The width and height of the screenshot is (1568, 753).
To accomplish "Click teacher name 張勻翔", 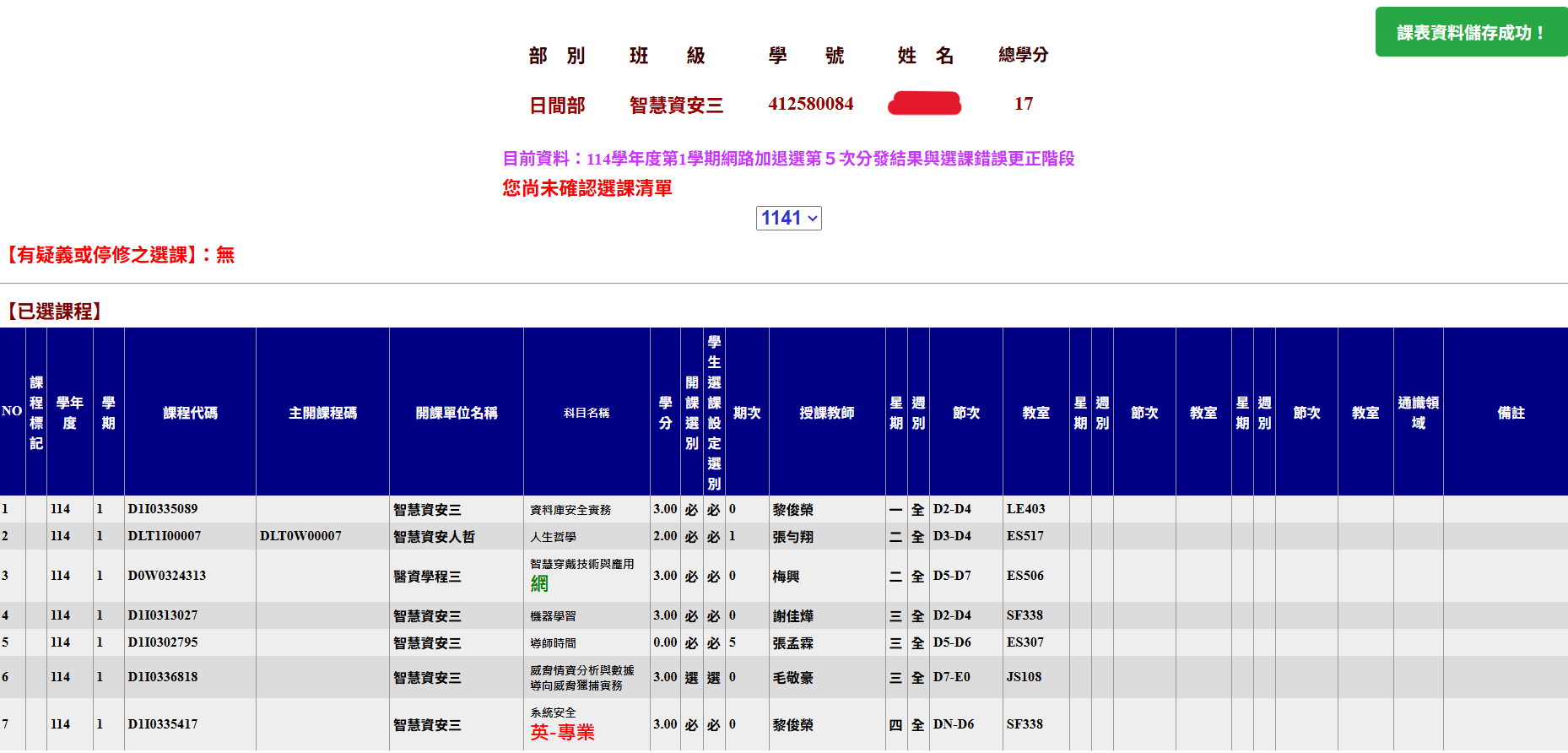I will click(793, 537).
